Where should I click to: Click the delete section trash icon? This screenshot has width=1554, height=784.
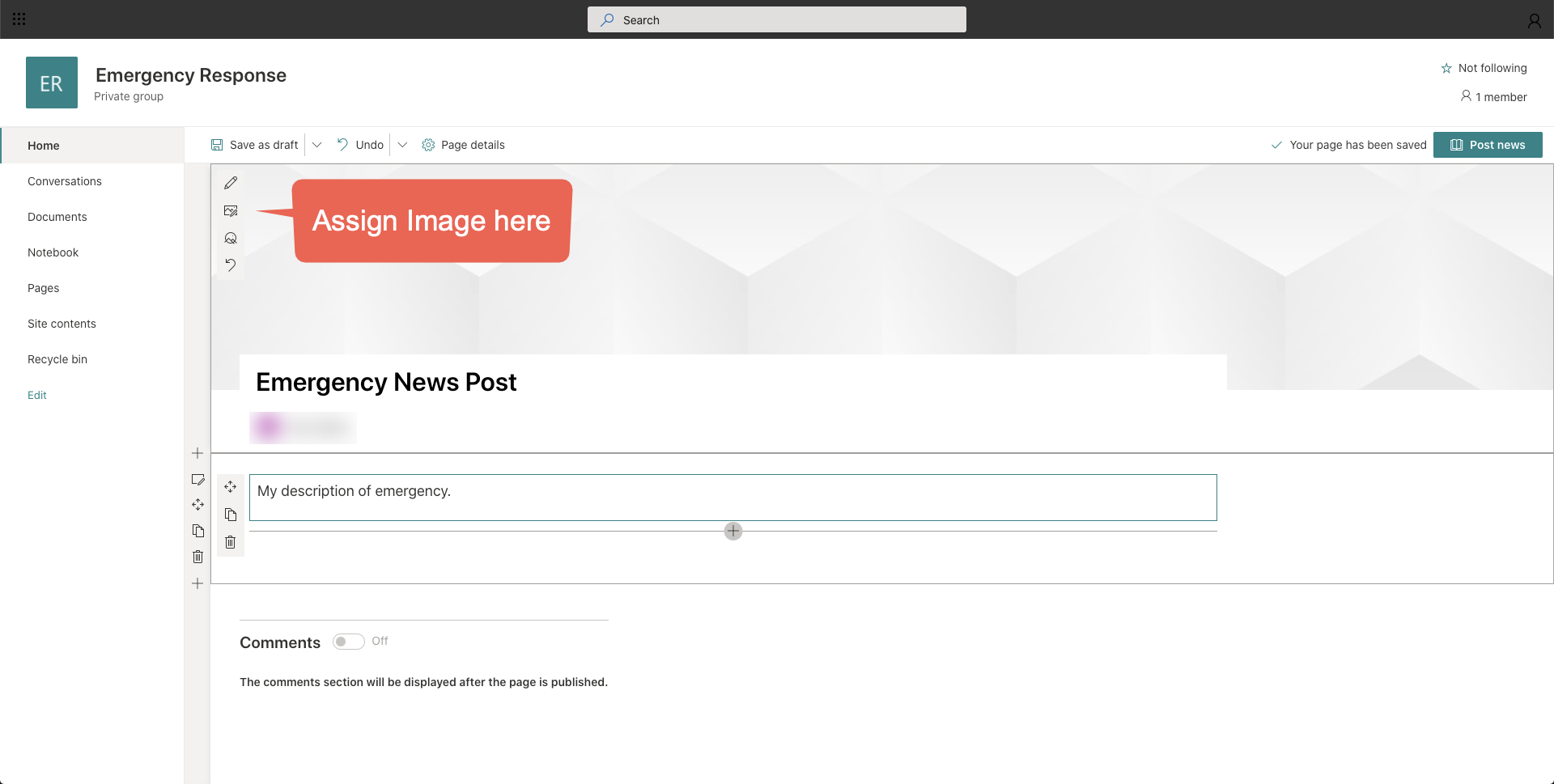click(197, 557)
